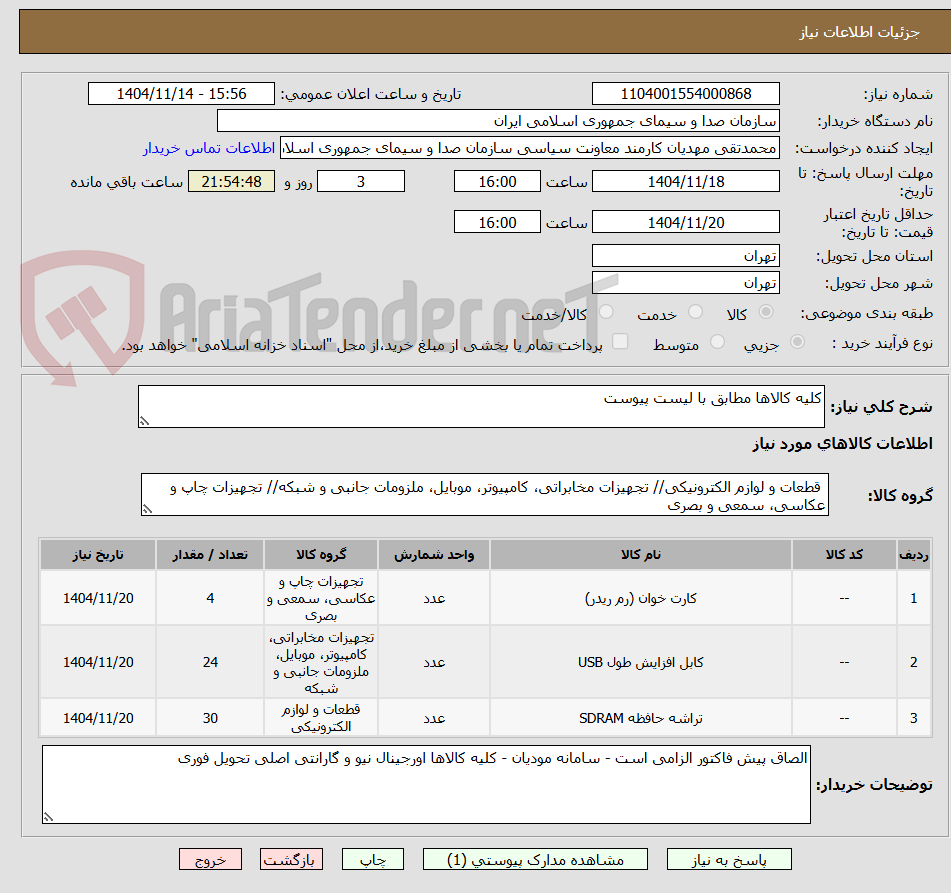951x893 pixels.
Task: Click the چاپ print button
Action: click(x=372, y=859)
